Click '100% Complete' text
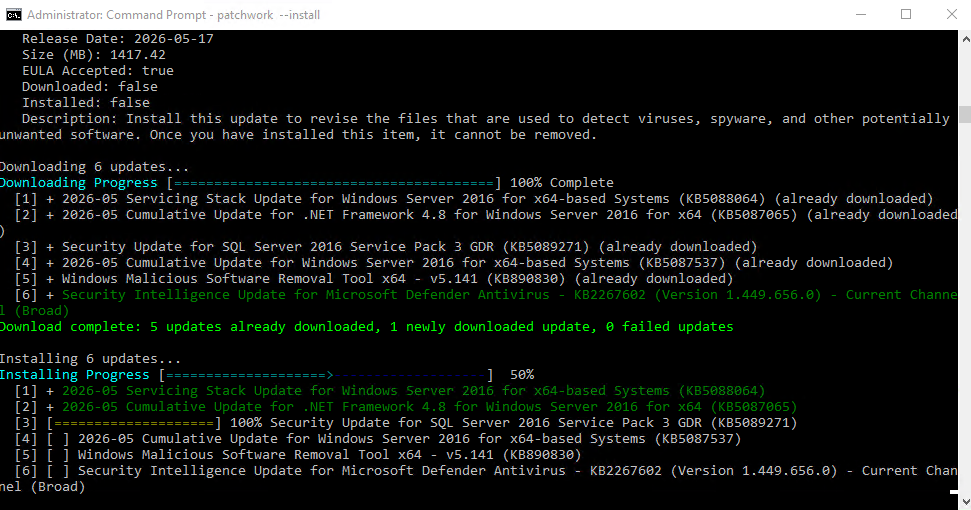971x510 pixels. point(562,183)
